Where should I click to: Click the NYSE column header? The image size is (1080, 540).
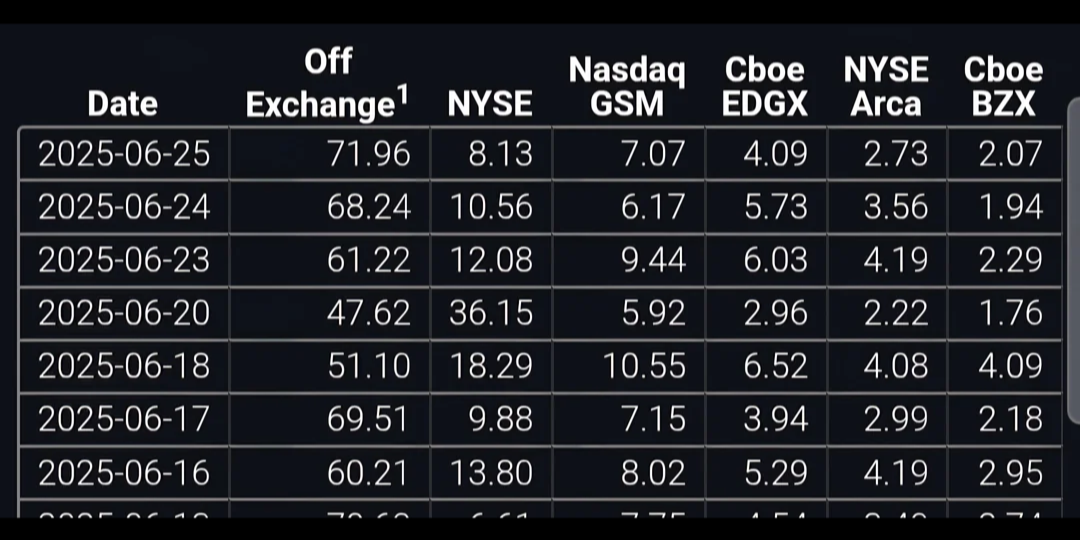[490, 103]
